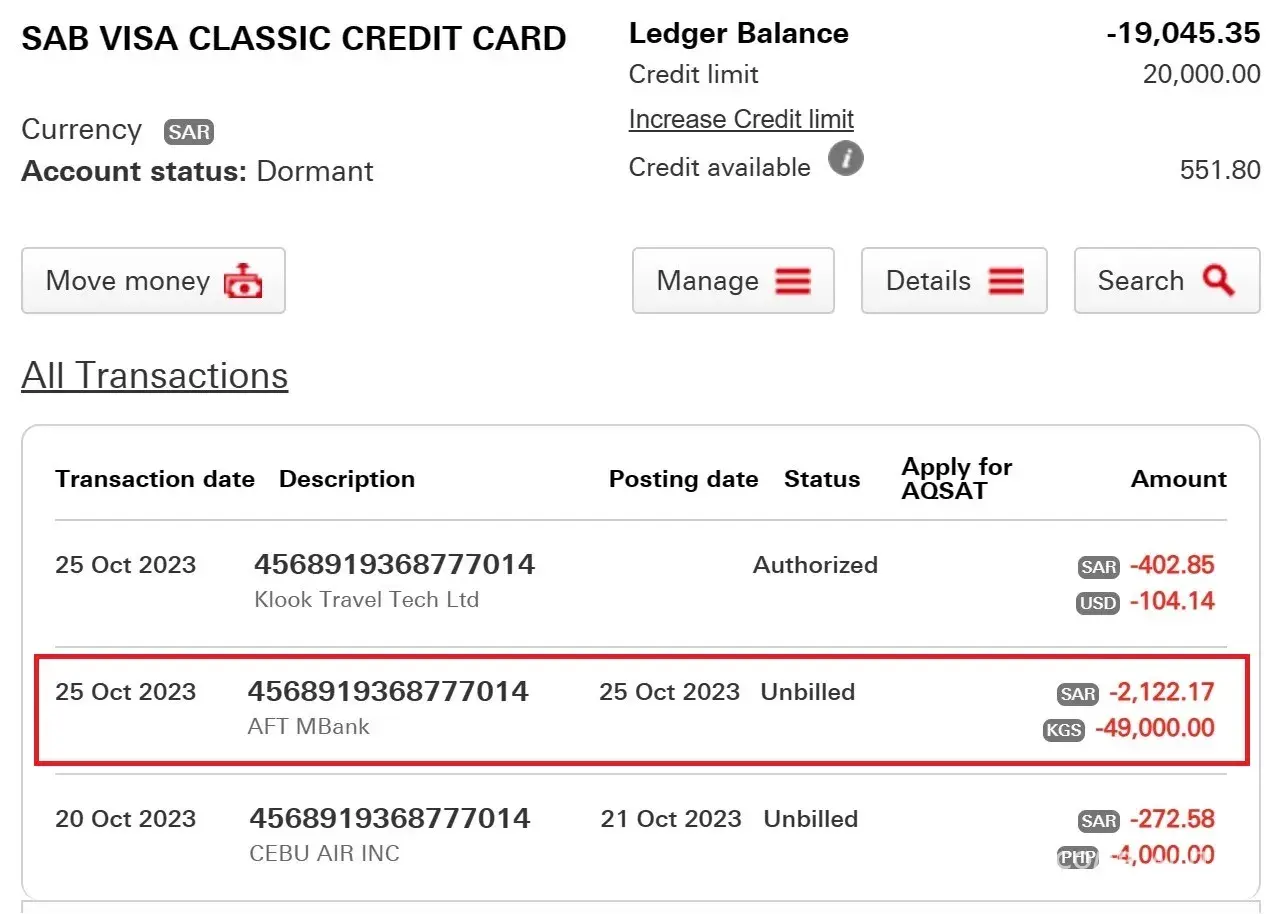Click the Move money cash icon
Viewport: 1276px width, 914px height.
point(243,281)
